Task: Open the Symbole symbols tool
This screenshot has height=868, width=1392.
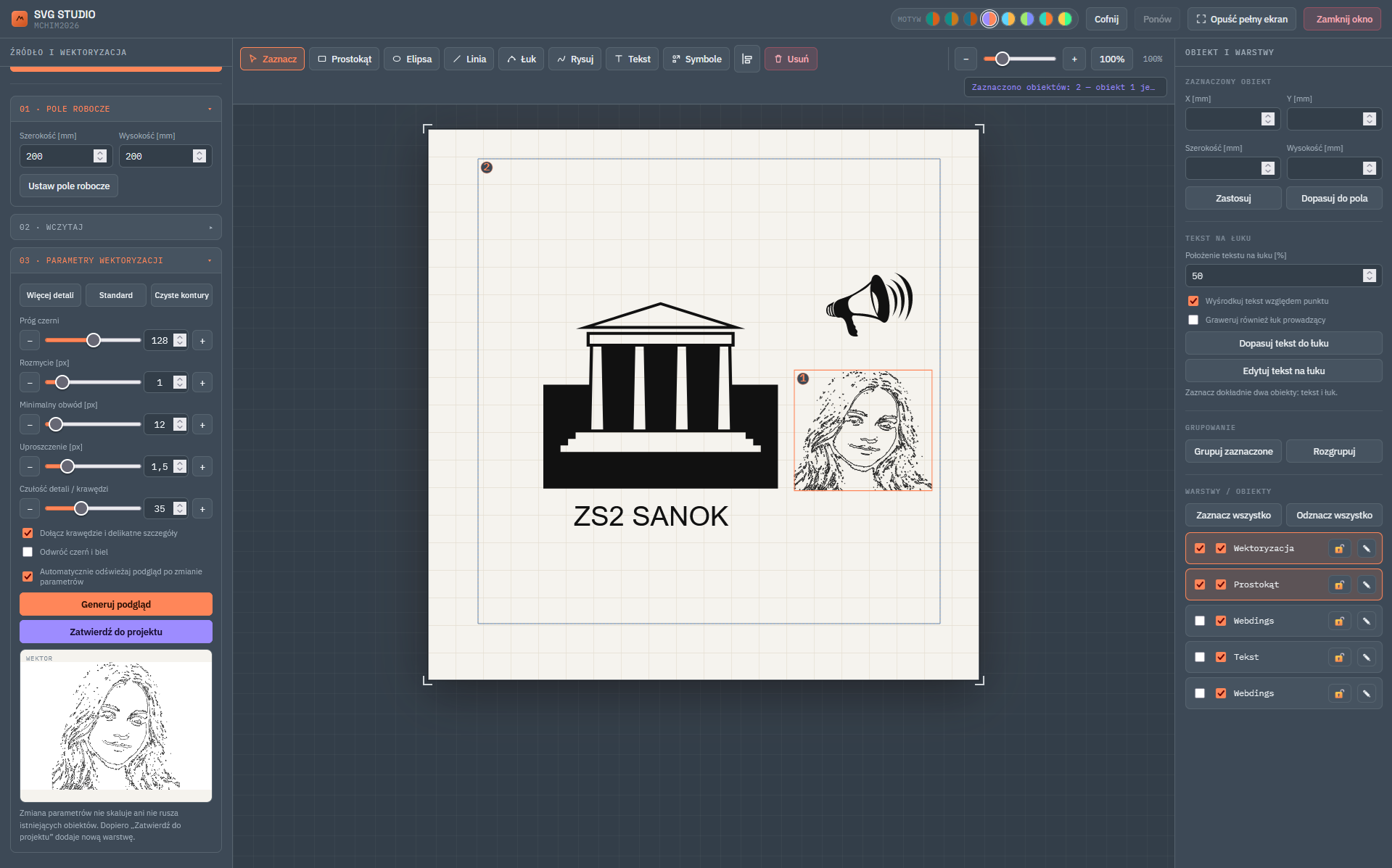Action: [696, 59]
